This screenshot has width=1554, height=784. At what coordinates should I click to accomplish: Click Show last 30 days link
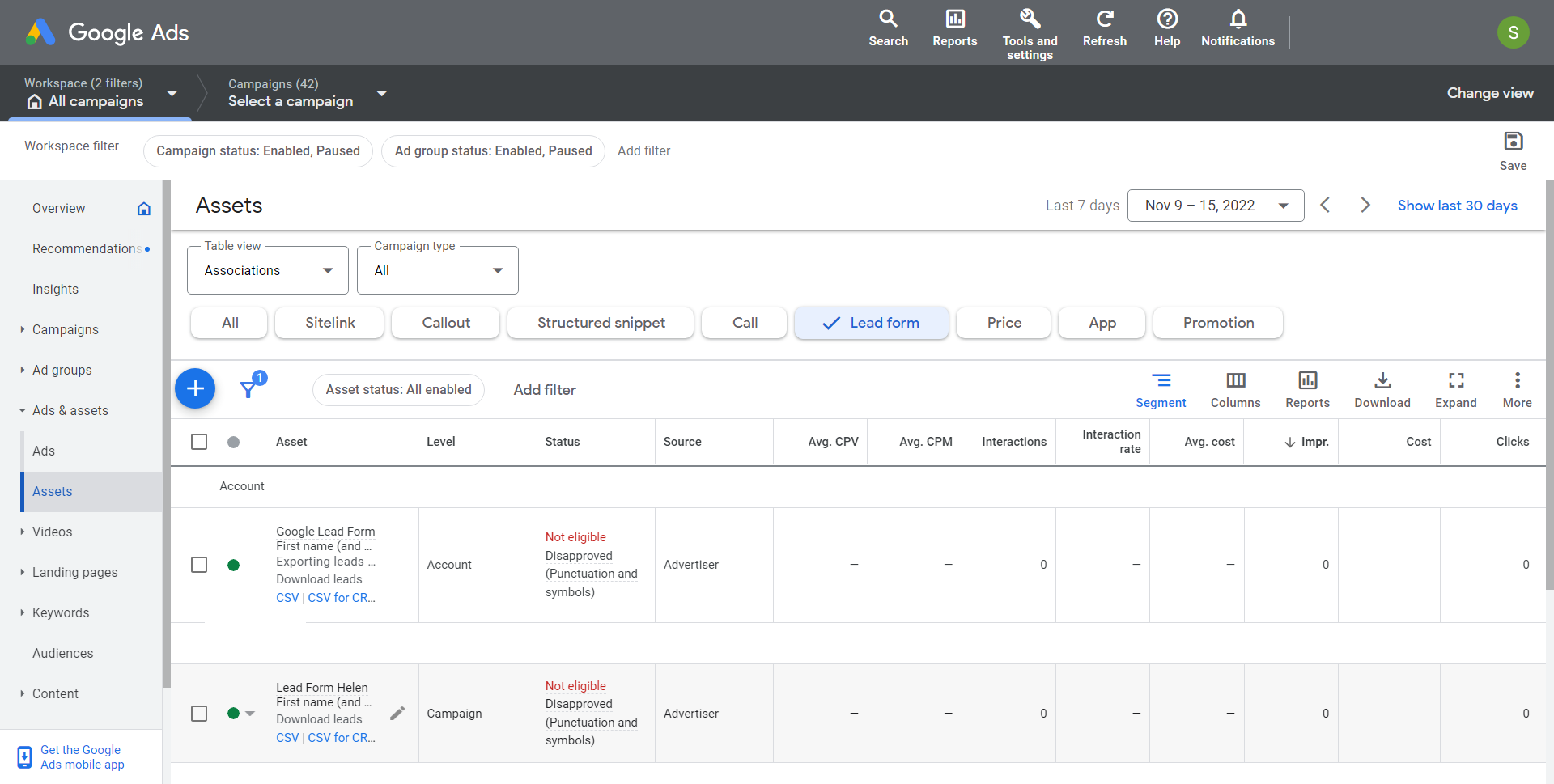(x=1457, y=206)
